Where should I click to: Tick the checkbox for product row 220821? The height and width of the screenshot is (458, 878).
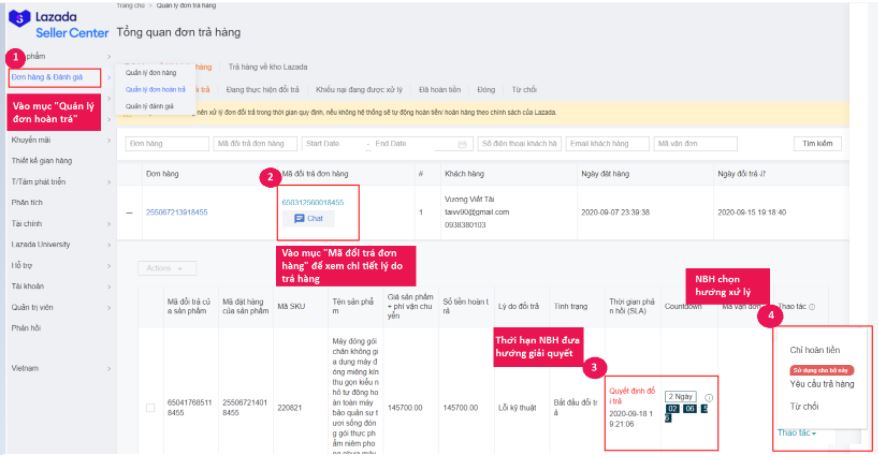pos(150,407)
